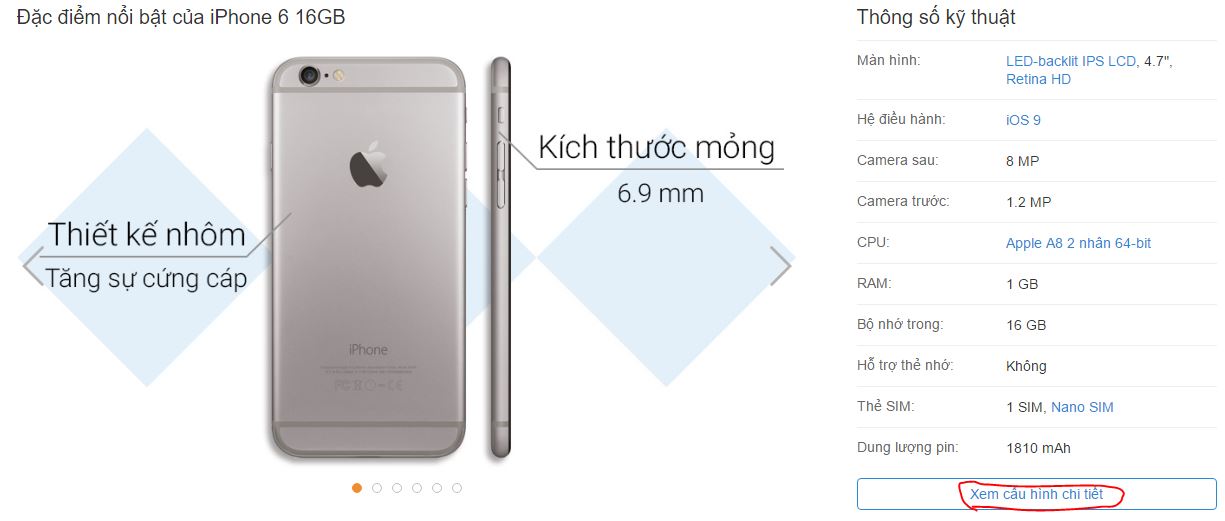This screenshot has height=521, width=1225.
Task: Select the fifth carousel dot
Action: pyautogui.click(x=437, y=488)
